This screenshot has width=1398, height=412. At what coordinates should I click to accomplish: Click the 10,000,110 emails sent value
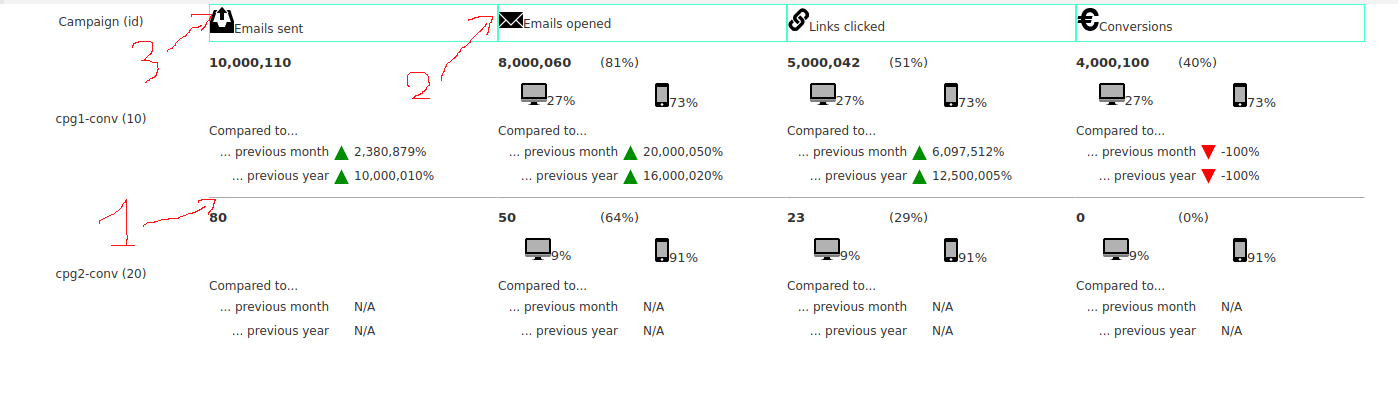click(x=250, y=63)
